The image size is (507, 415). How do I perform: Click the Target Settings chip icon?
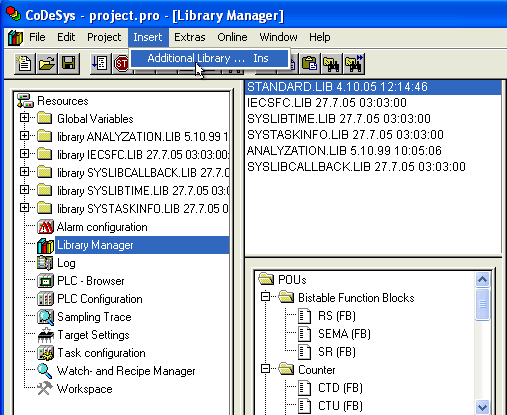click(45, 335)
